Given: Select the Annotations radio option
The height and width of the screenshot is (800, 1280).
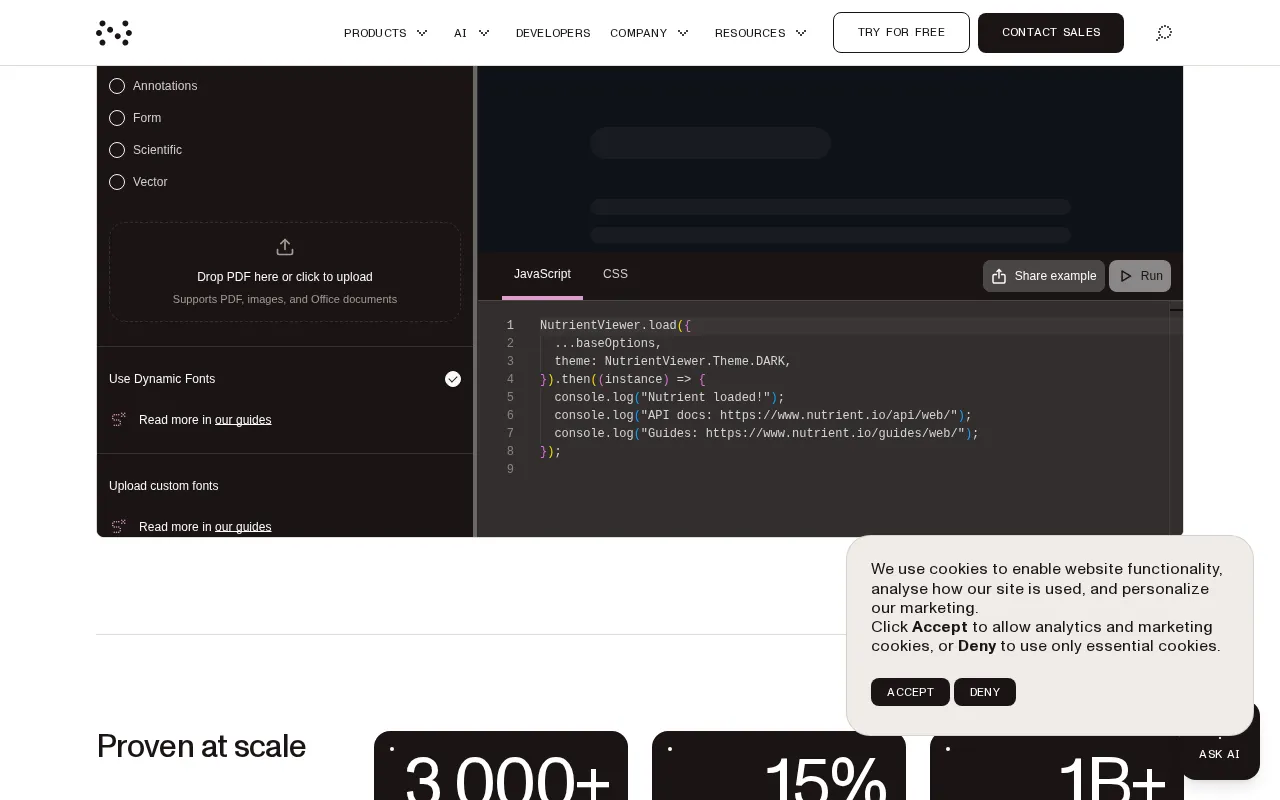Looking at the screenshot, I should click(x=117, y=86).
